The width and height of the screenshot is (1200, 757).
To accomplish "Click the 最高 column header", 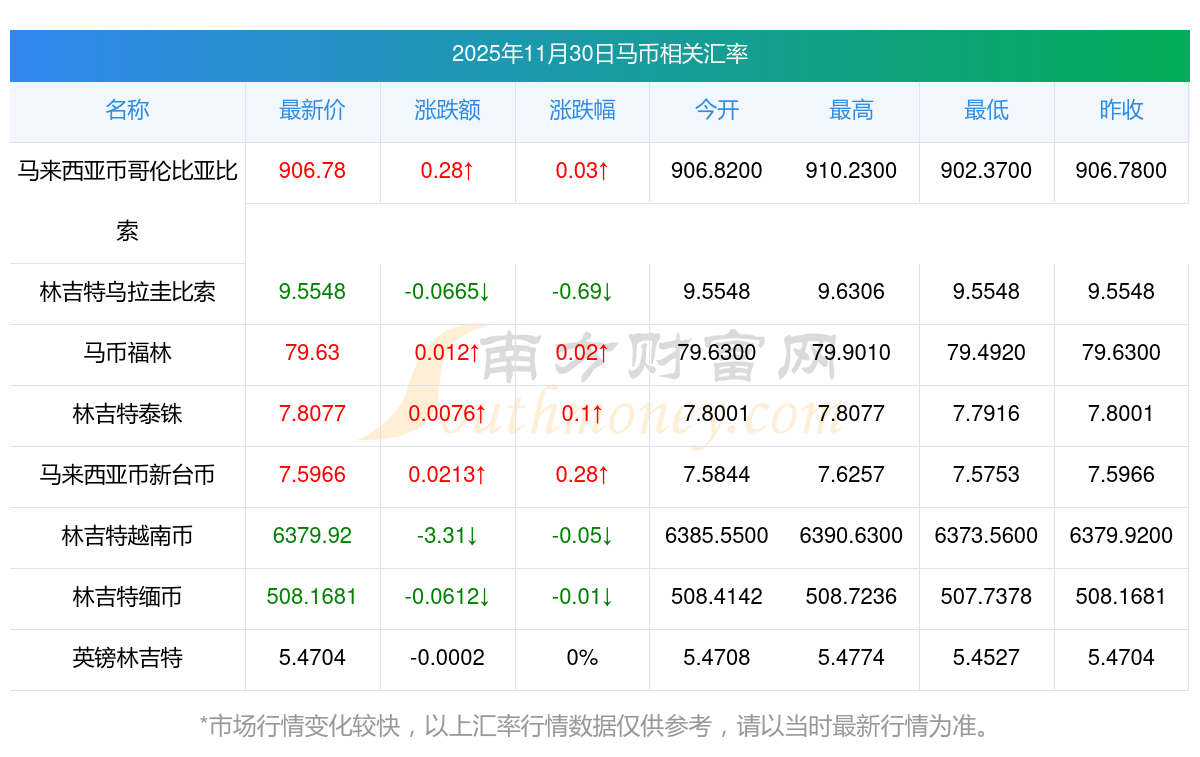I will [851, 111].
